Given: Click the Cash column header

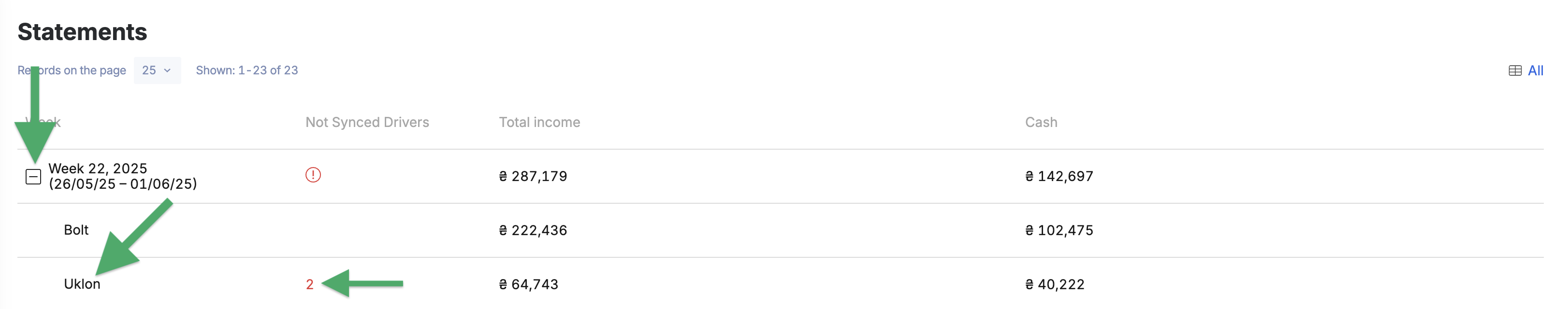Looking at the screenshot, I should pos(1041,122).
